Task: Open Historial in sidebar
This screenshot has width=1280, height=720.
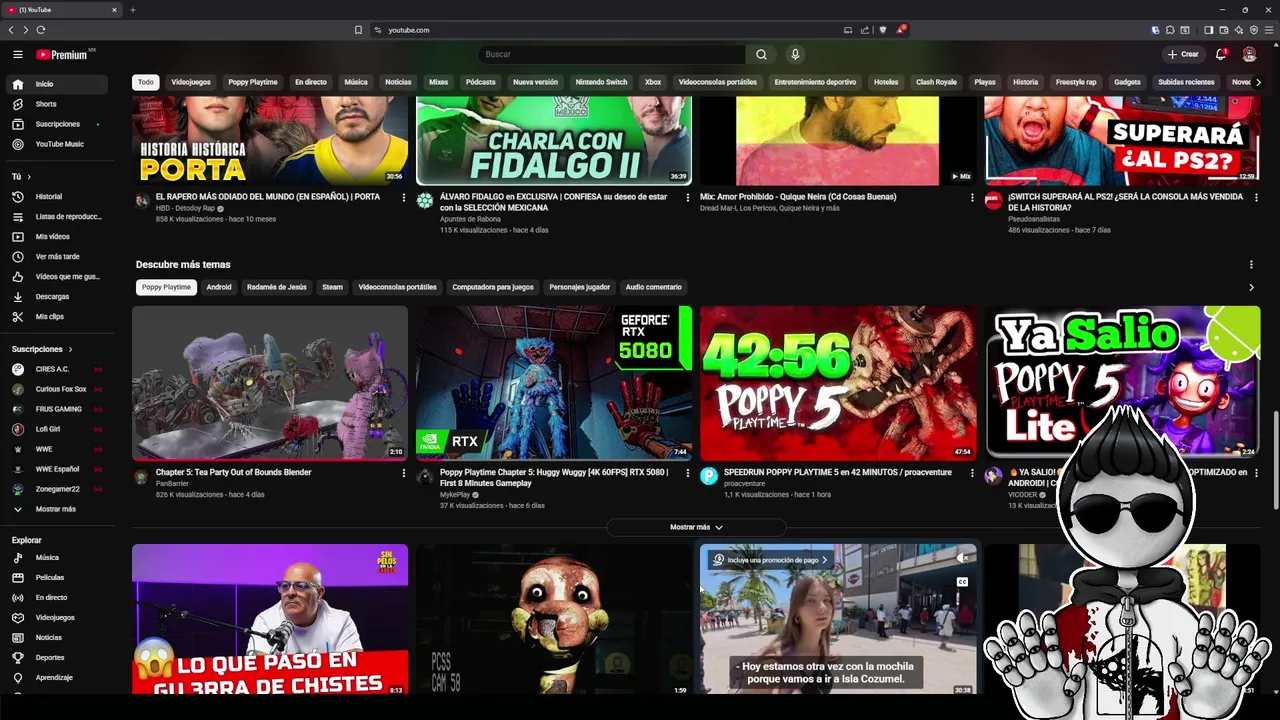Action: (x=56, y=197)
